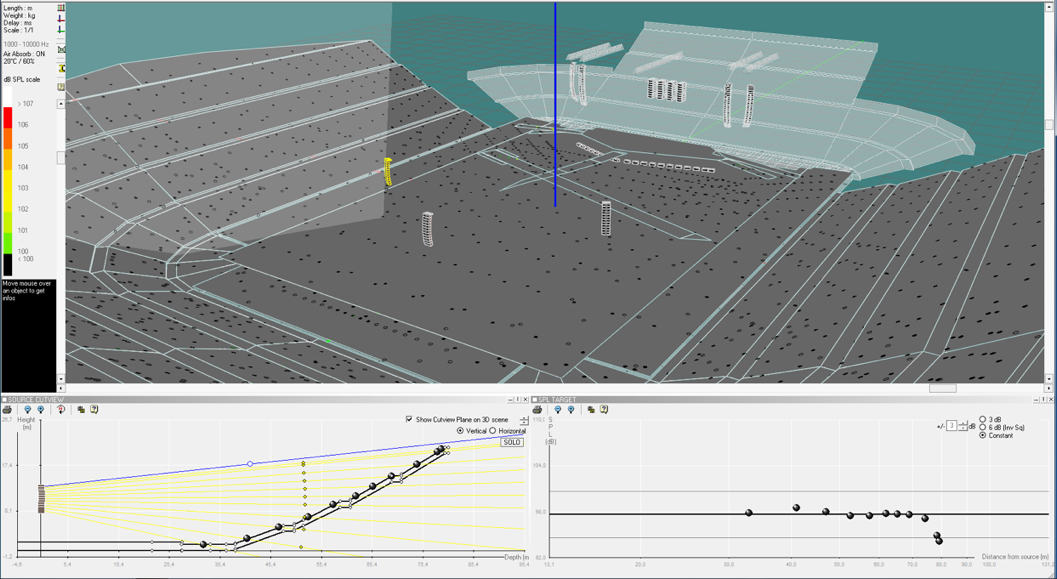The height and width of the screenshot is (579, 1057).
Task: Minimize the Source Cutview panel
Action: [x=510, y=400]
